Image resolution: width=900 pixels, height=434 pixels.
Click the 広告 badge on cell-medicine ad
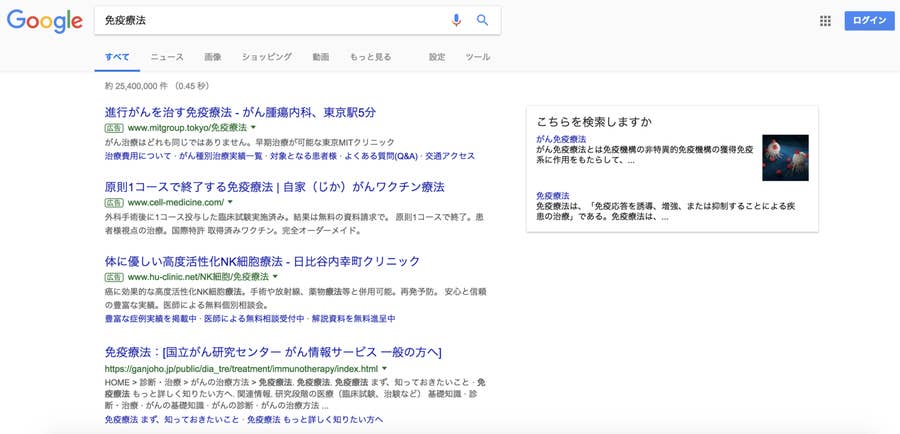(114, 202)
